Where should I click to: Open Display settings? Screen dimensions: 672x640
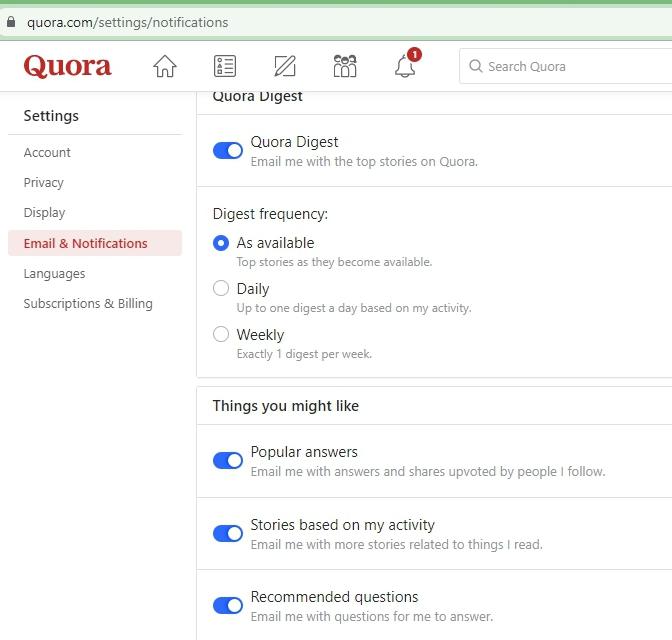click(45, 213)
